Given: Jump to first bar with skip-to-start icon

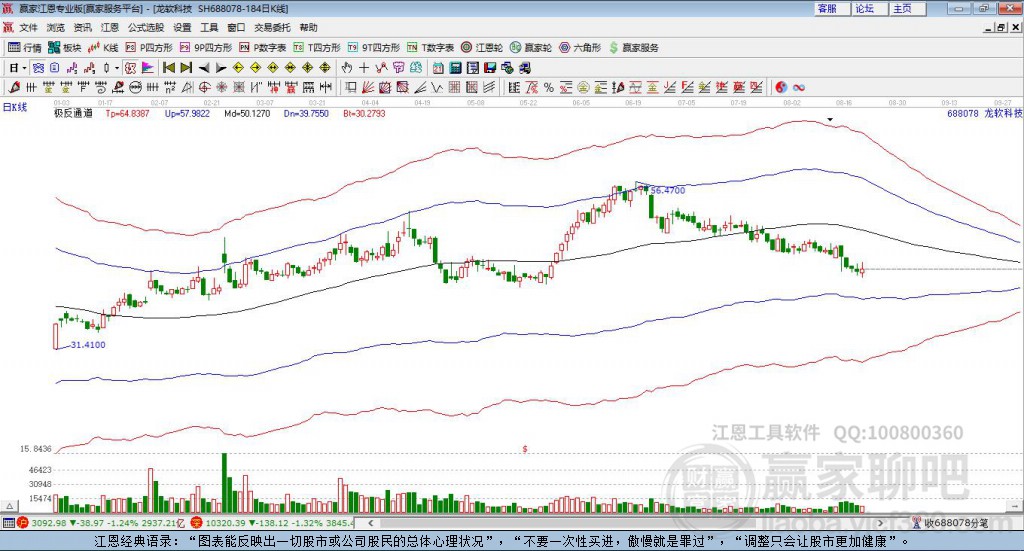Looking at the screenshot, I should click(x=168, y=68).
